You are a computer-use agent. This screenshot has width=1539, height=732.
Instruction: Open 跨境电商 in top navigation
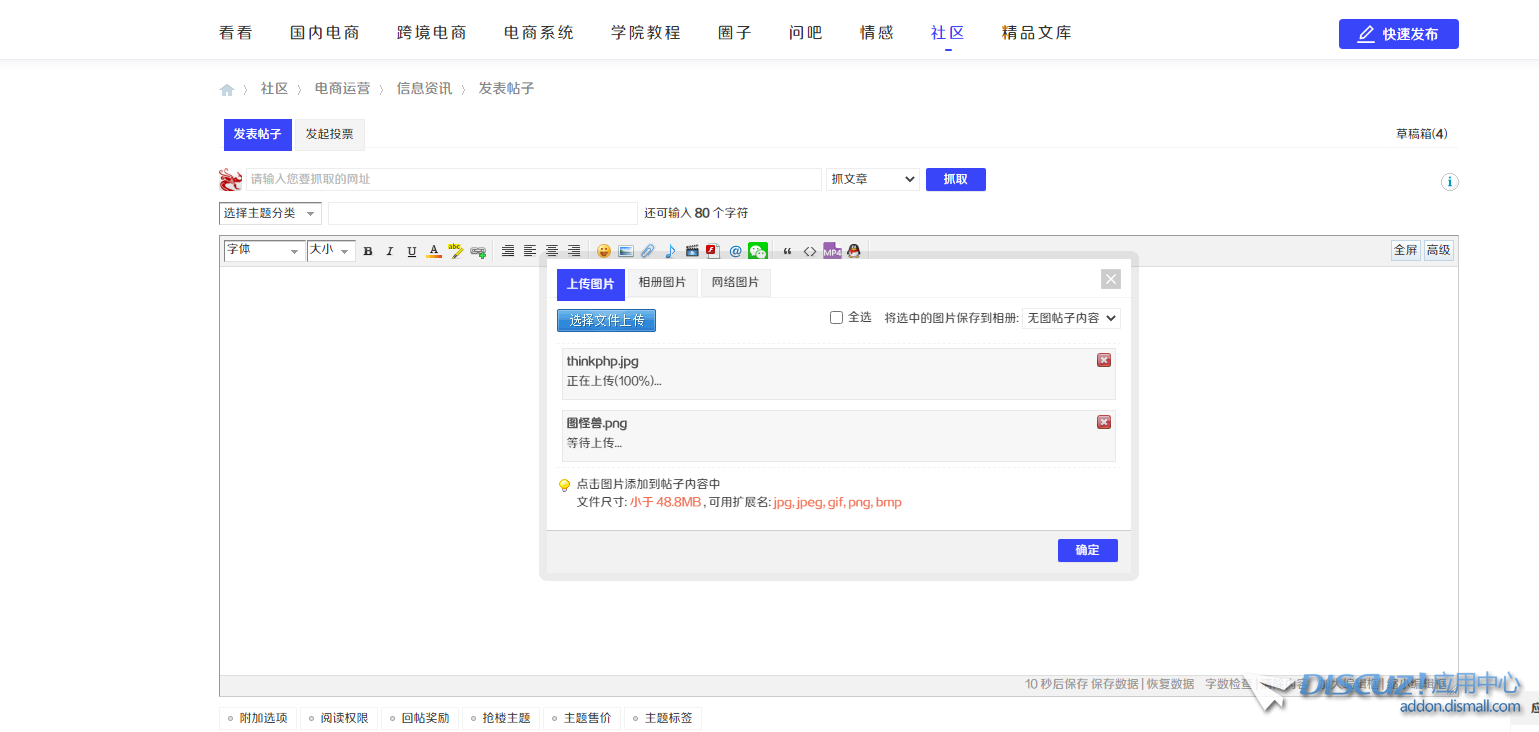click(x=432, y=33)
